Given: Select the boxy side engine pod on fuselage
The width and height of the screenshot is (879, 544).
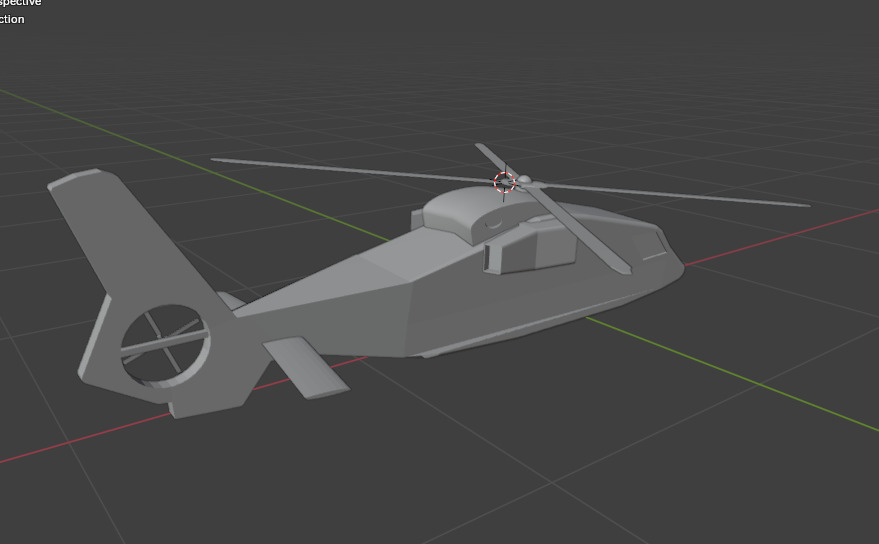Looking at the screenshot, I should 530,251.
